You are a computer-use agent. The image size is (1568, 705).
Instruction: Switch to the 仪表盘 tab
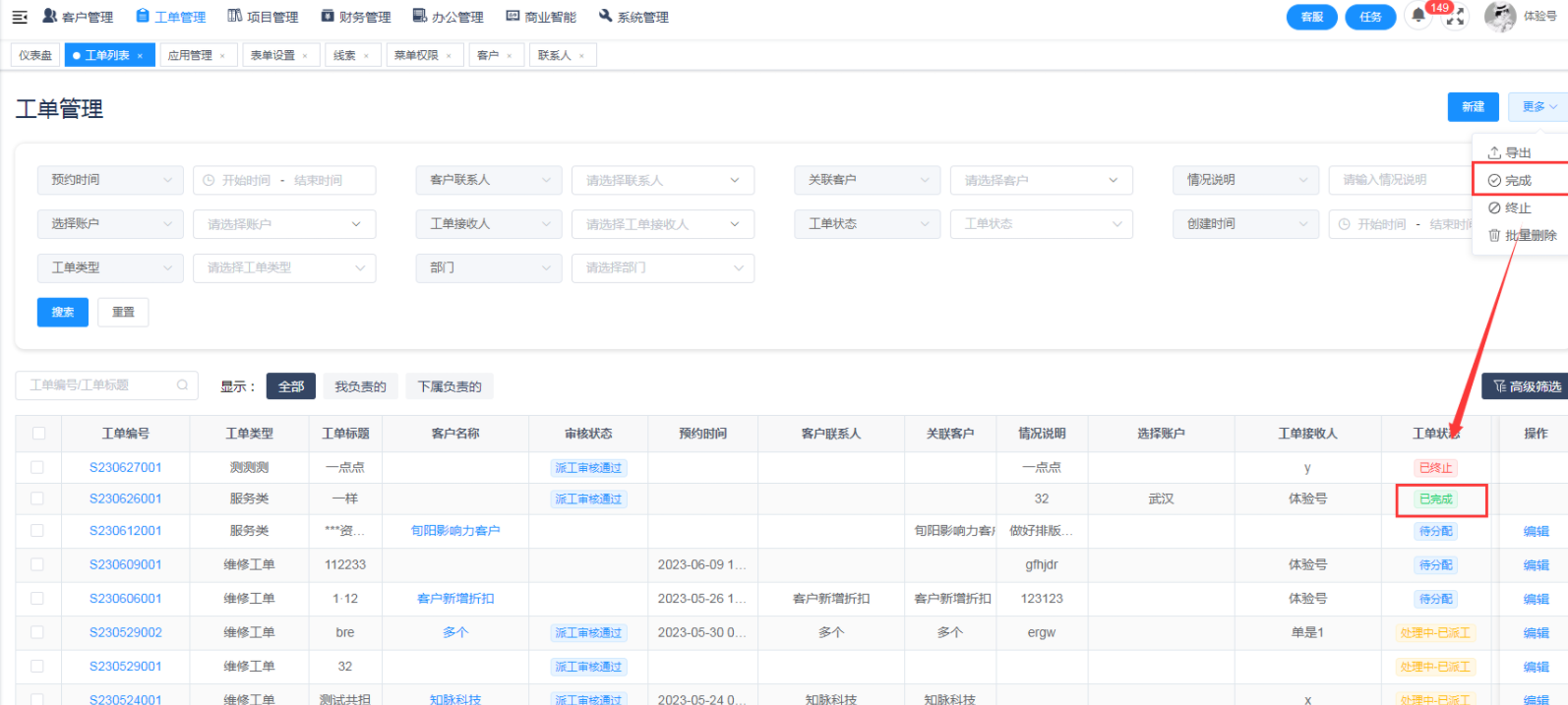[x=35, y=56]
